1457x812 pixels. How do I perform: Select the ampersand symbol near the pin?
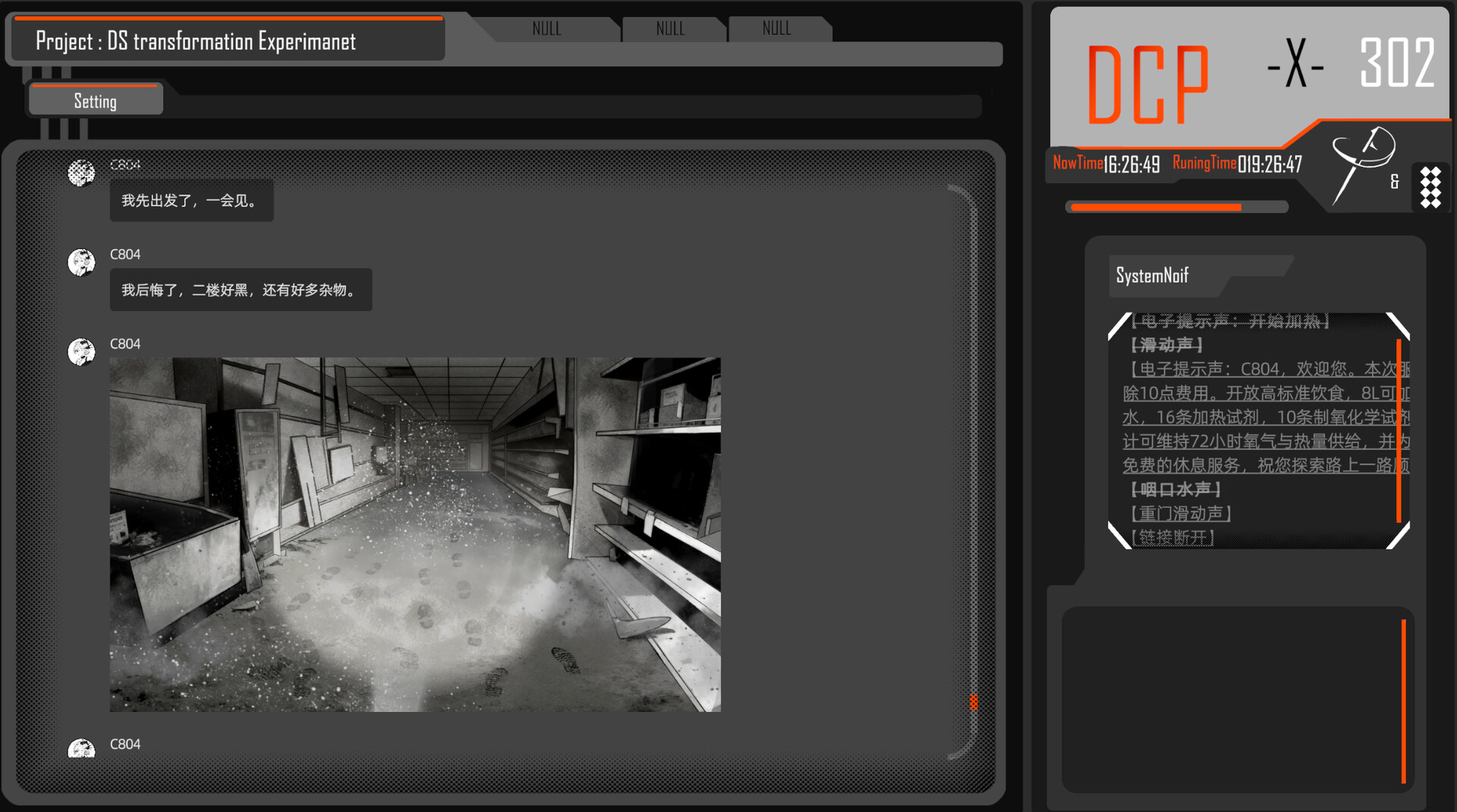[x=1395, y=182]
